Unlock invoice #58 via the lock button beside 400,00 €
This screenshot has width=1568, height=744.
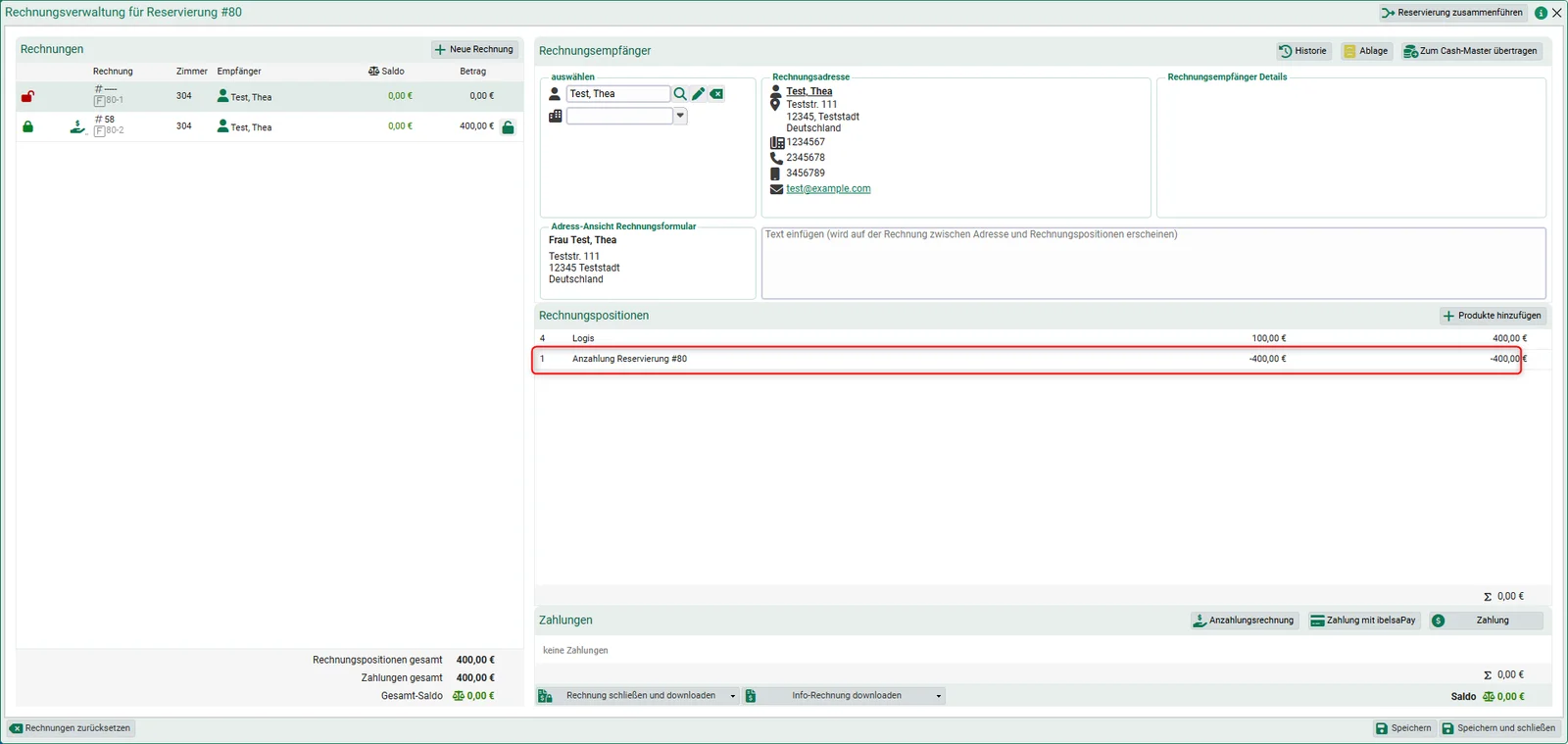tap(508, 127)
